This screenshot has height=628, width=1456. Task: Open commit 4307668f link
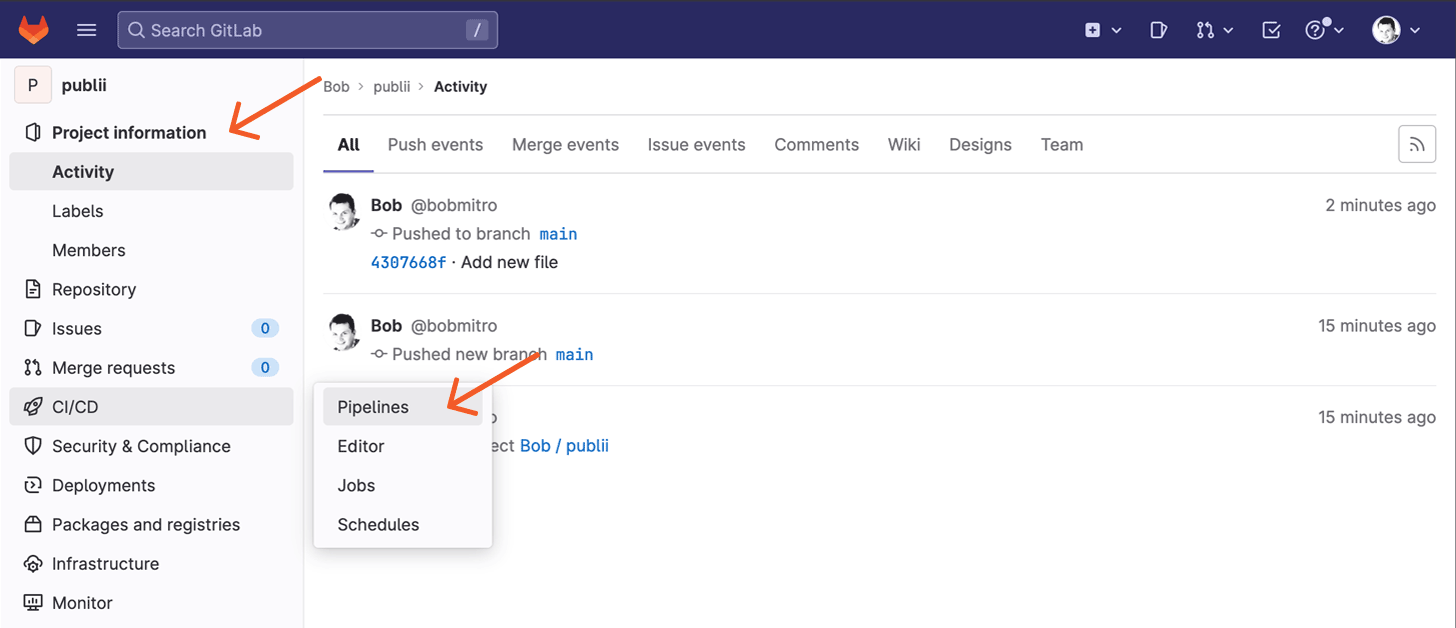(x=408, y=261)
